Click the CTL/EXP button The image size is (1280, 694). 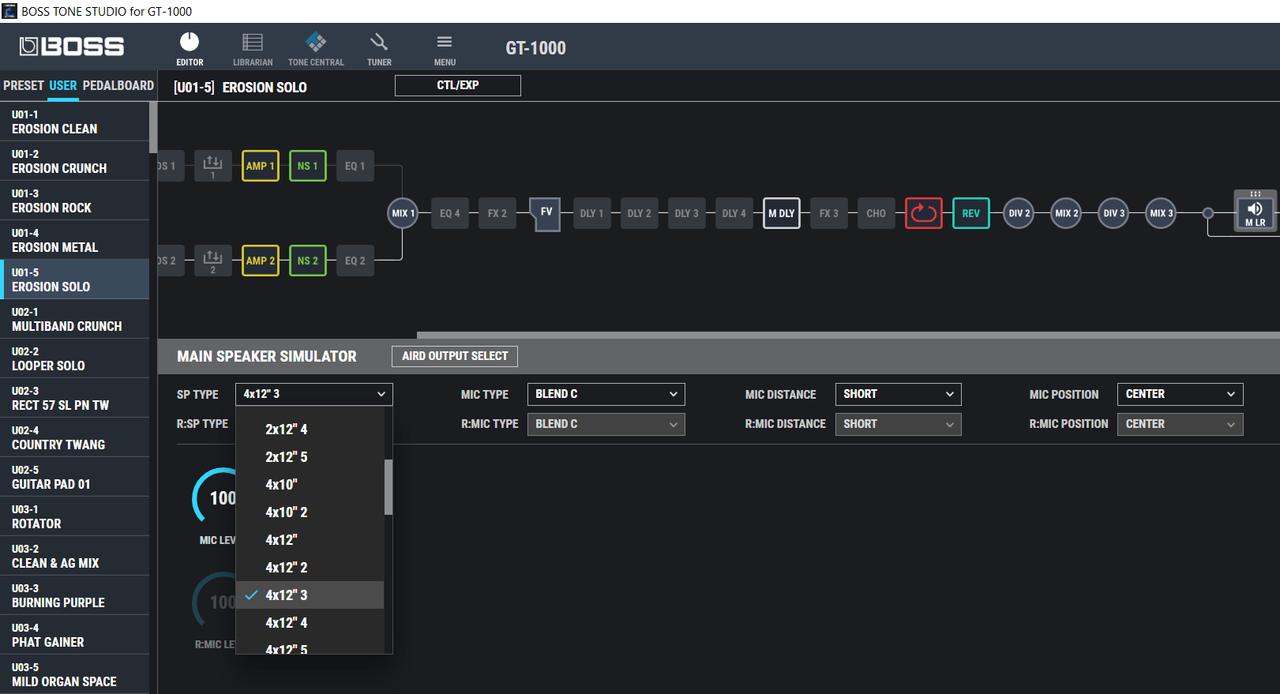coord(458,86)
